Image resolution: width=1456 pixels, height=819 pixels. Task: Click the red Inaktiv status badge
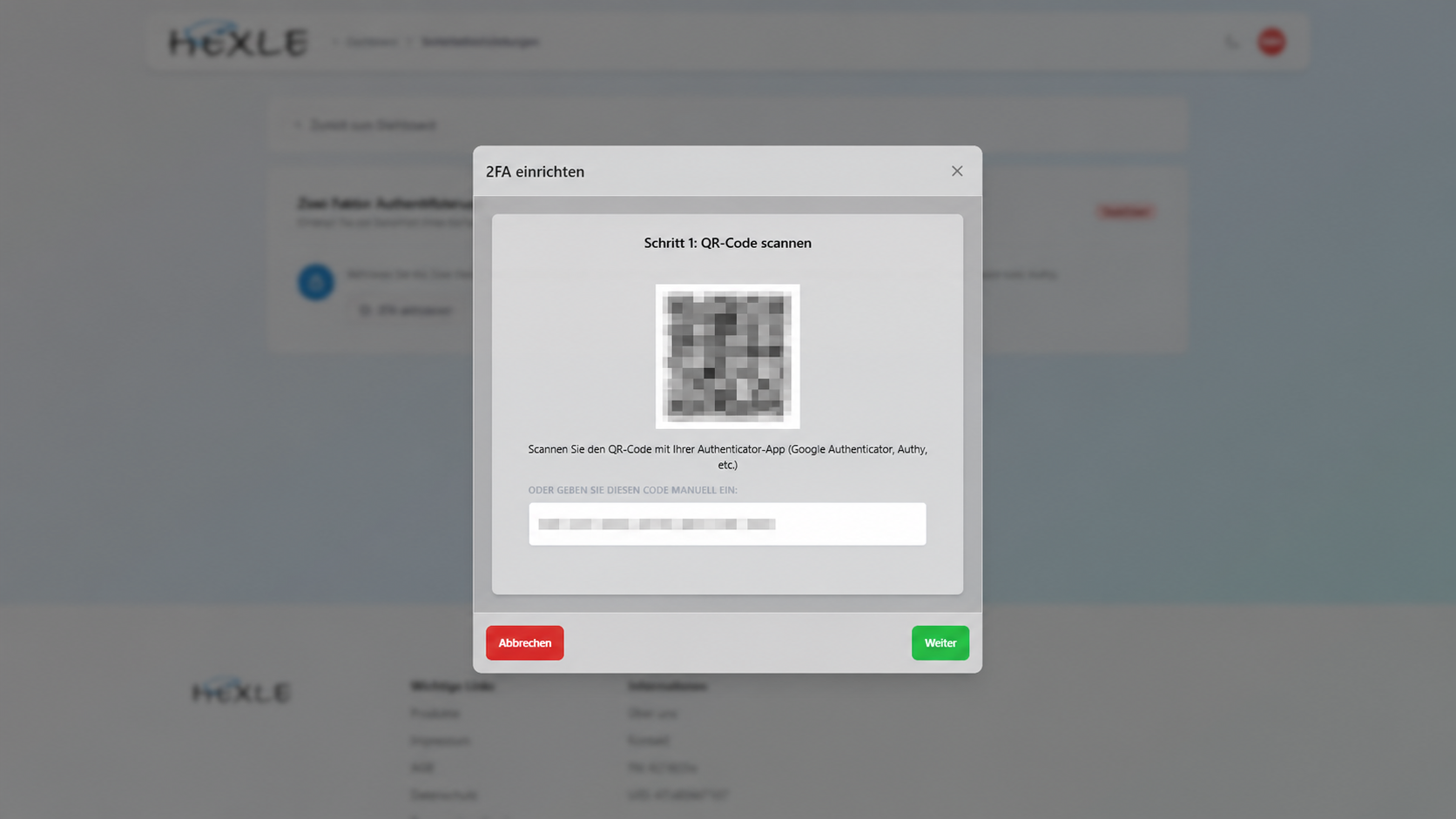(x=1125, y=211)
